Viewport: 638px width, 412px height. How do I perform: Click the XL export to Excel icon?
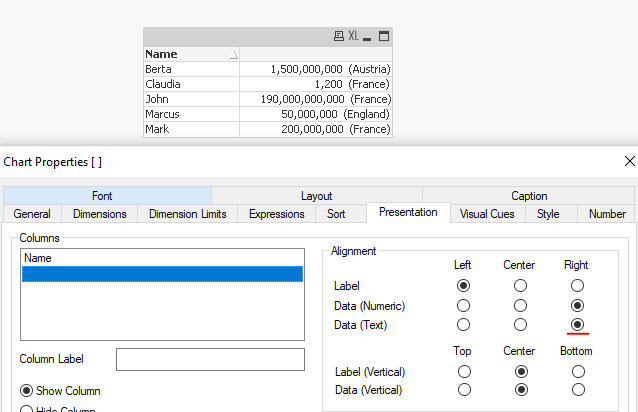tap(353, 36)
